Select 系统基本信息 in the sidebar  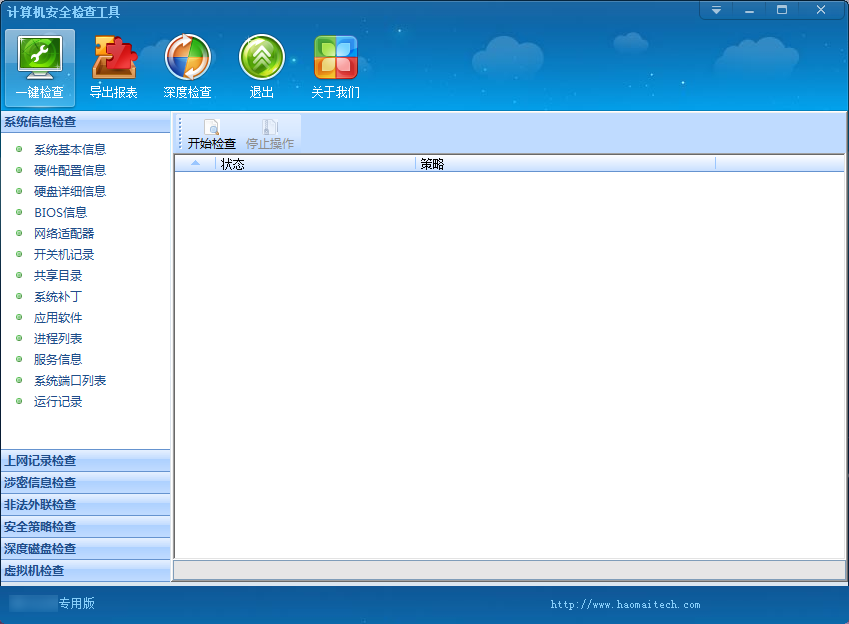tap(70, 150)
